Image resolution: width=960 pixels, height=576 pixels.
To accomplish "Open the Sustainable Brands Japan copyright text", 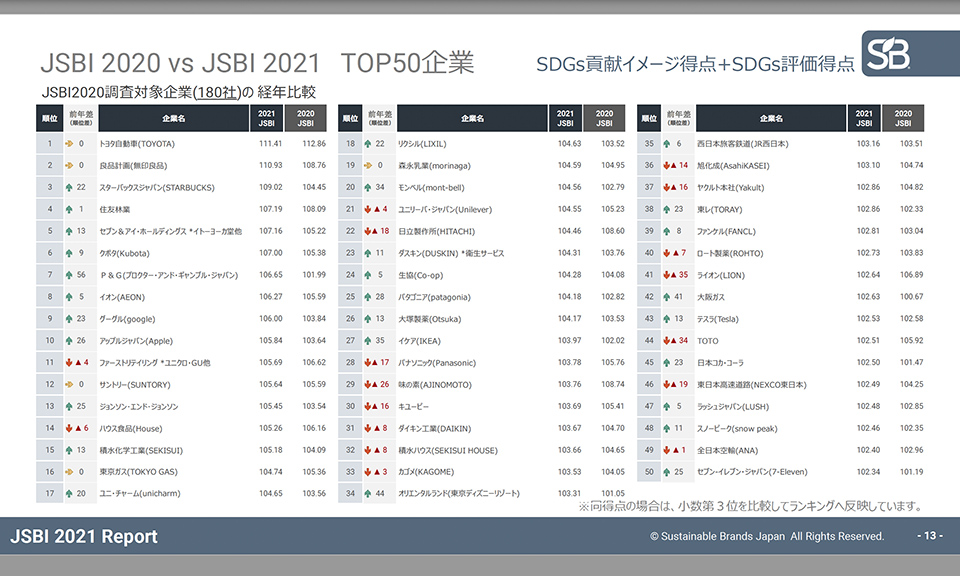I will click(767, 537).
